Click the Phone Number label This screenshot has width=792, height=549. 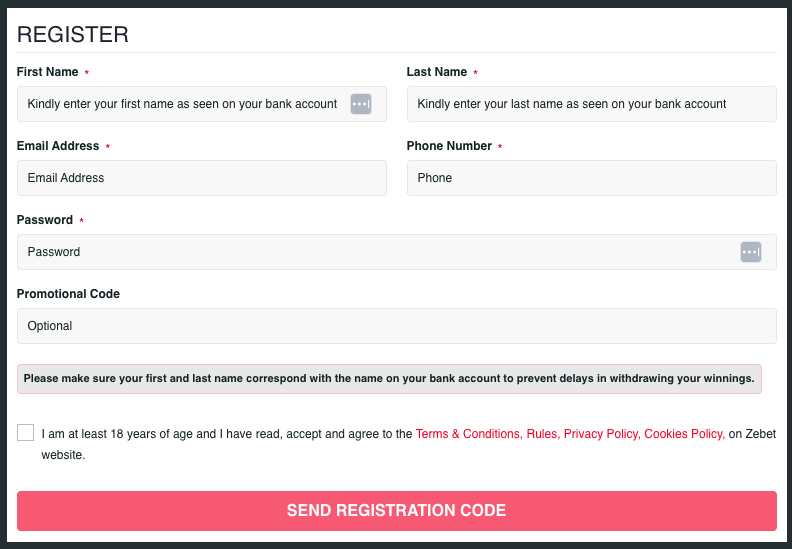pyautogui.click(x=449, y=146)
